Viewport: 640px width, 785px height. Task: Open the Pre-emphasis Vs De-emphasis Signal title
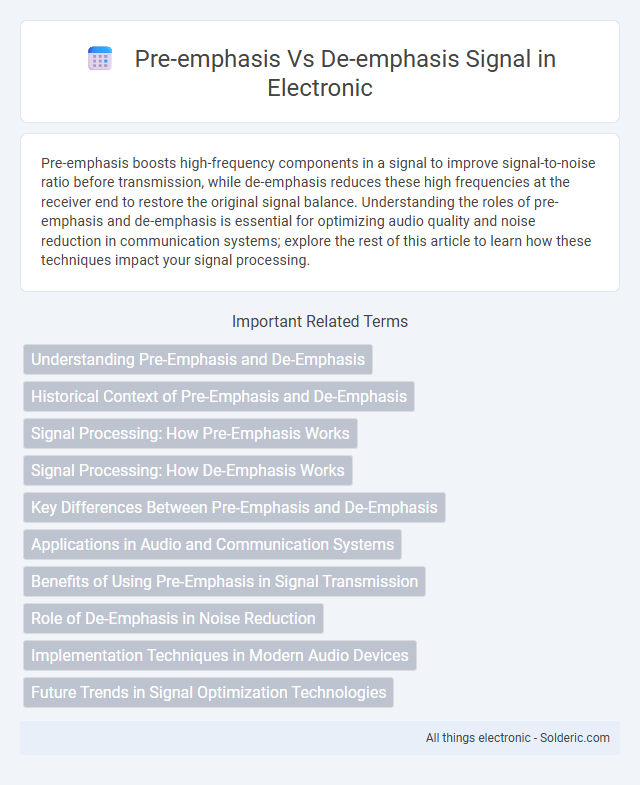pos(345,73)
